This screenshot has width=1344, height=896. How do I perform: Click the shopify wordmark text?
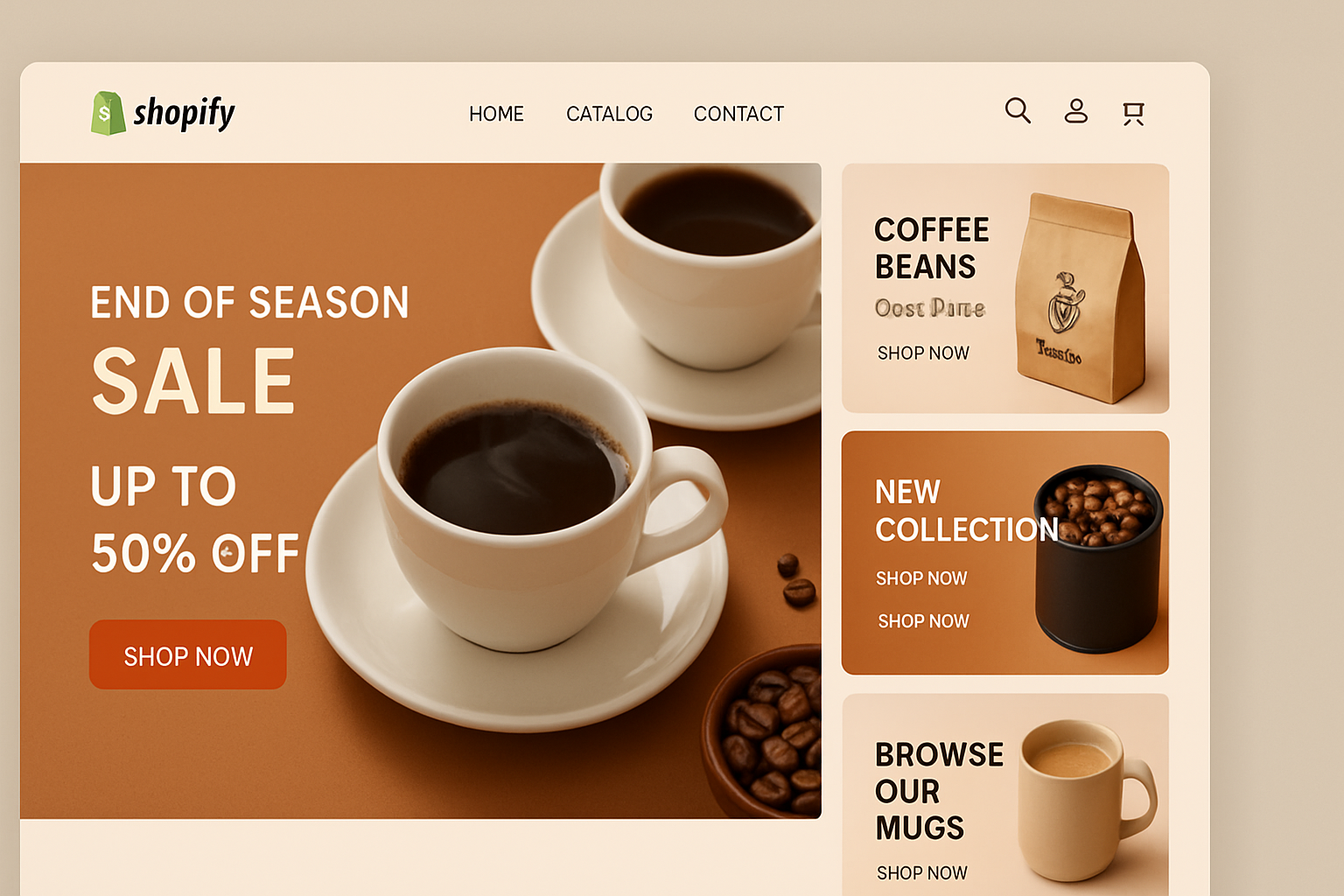click(x=184, y=114)
